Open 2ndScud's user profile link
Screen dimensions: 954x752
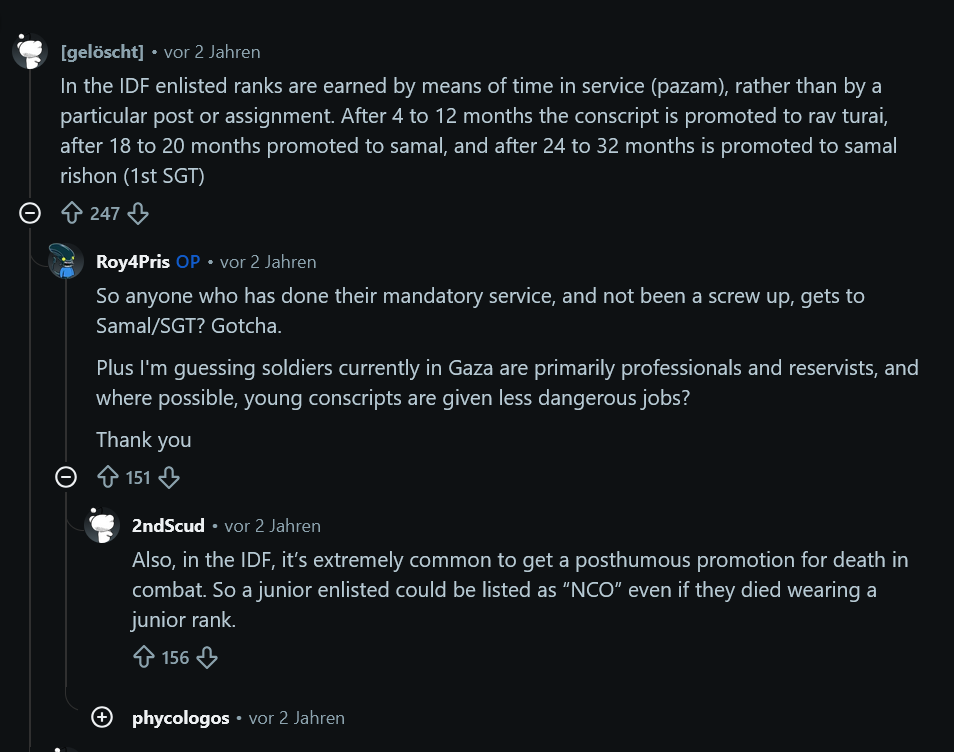168,526
